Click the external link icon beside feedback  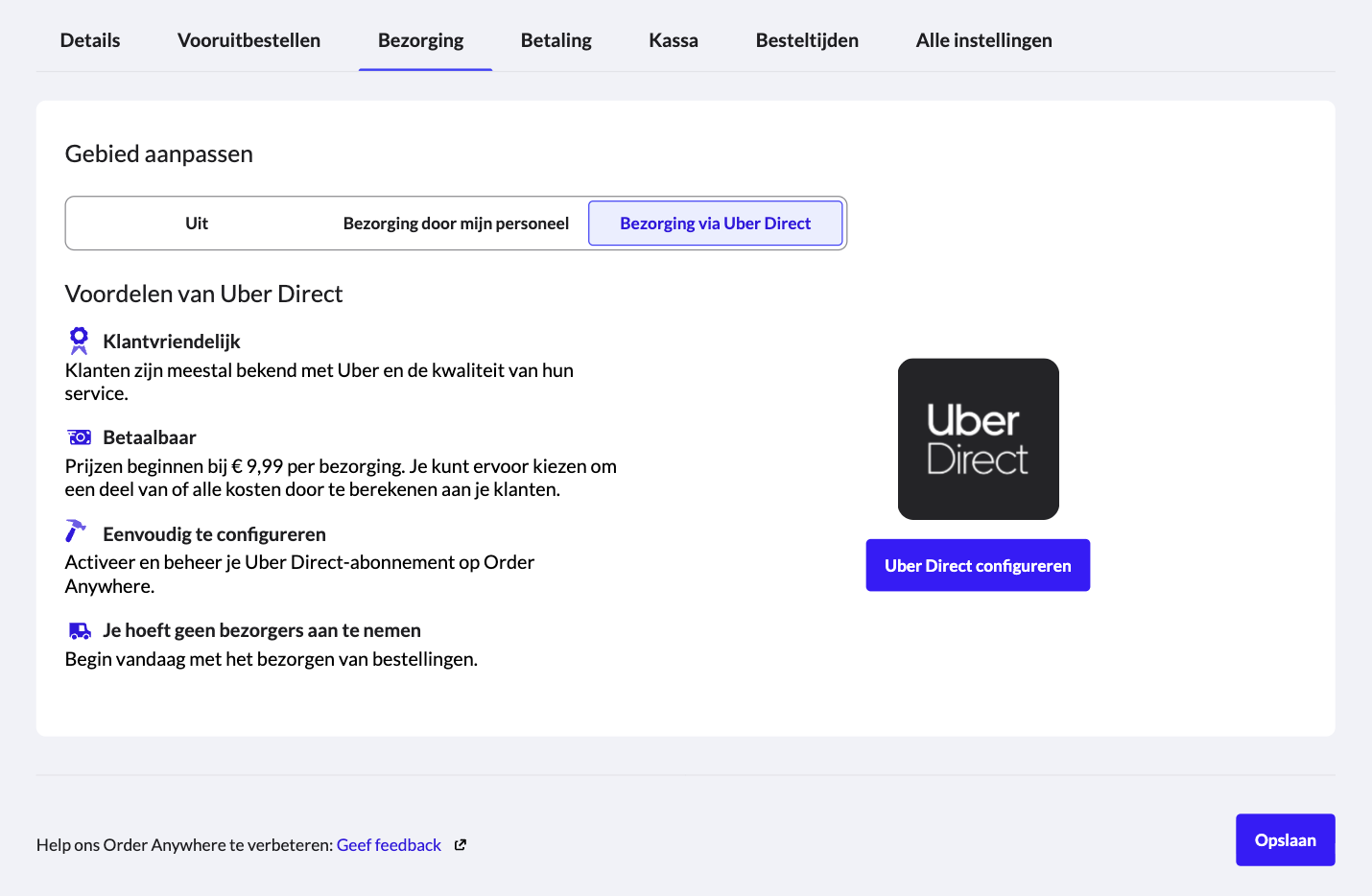coord(461,845)
